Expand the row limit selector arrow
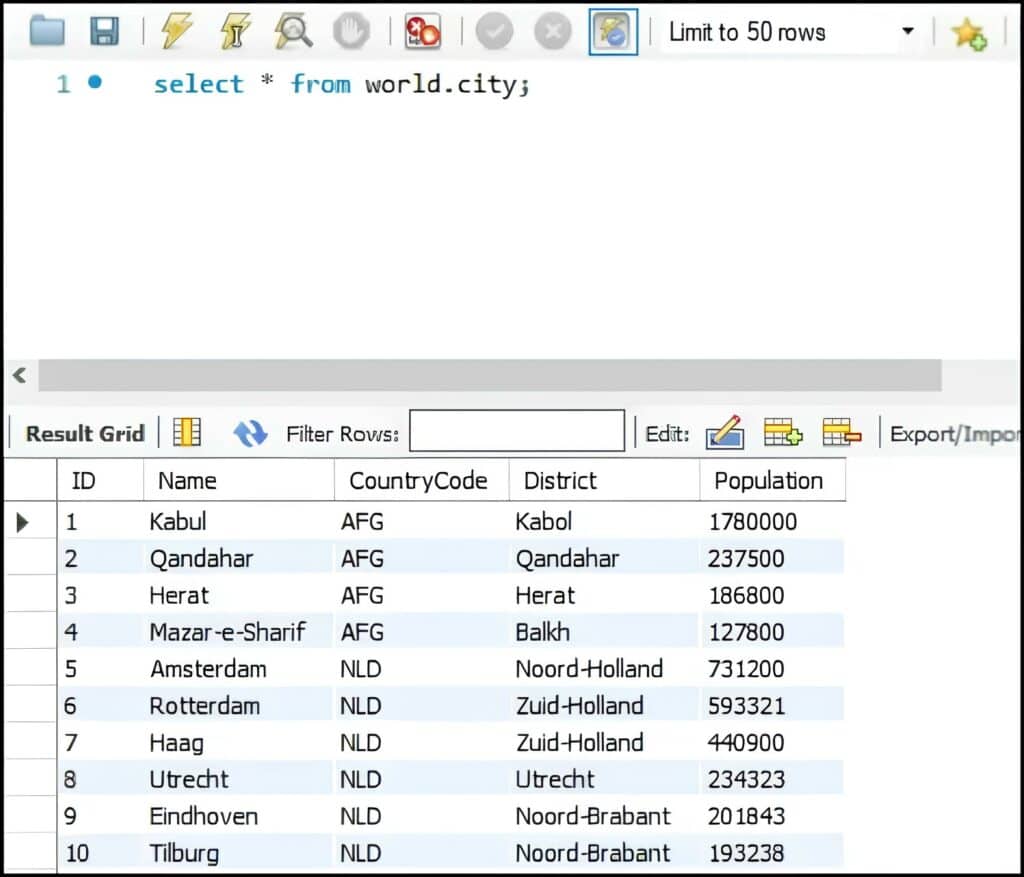1024x877 pixels. [x=908, y=32]
